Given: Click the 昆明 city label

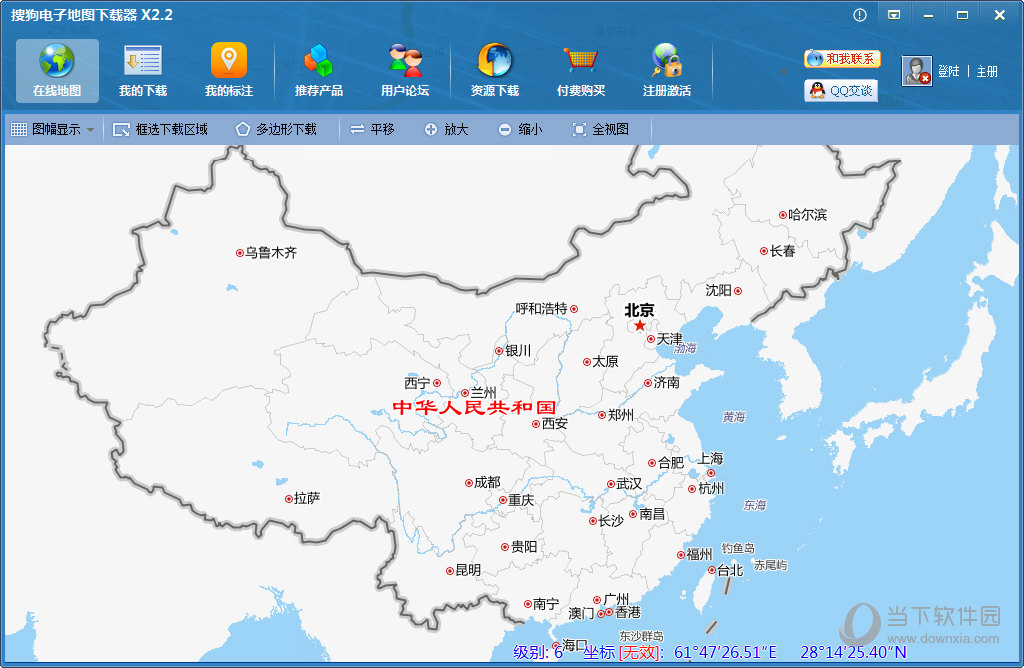Looking at the screenshot, I should (x=468, y=570).
